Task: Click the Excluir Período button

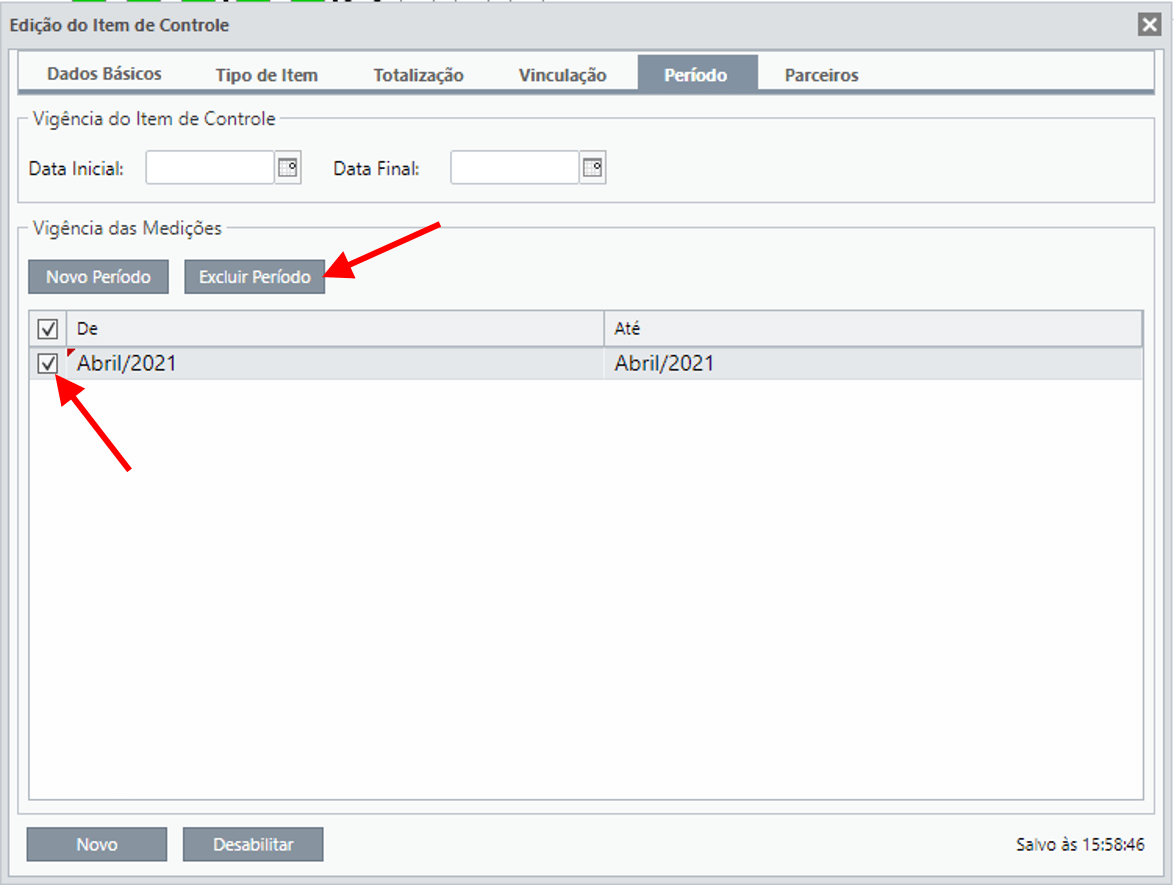Action: click(x=255, y=277)
